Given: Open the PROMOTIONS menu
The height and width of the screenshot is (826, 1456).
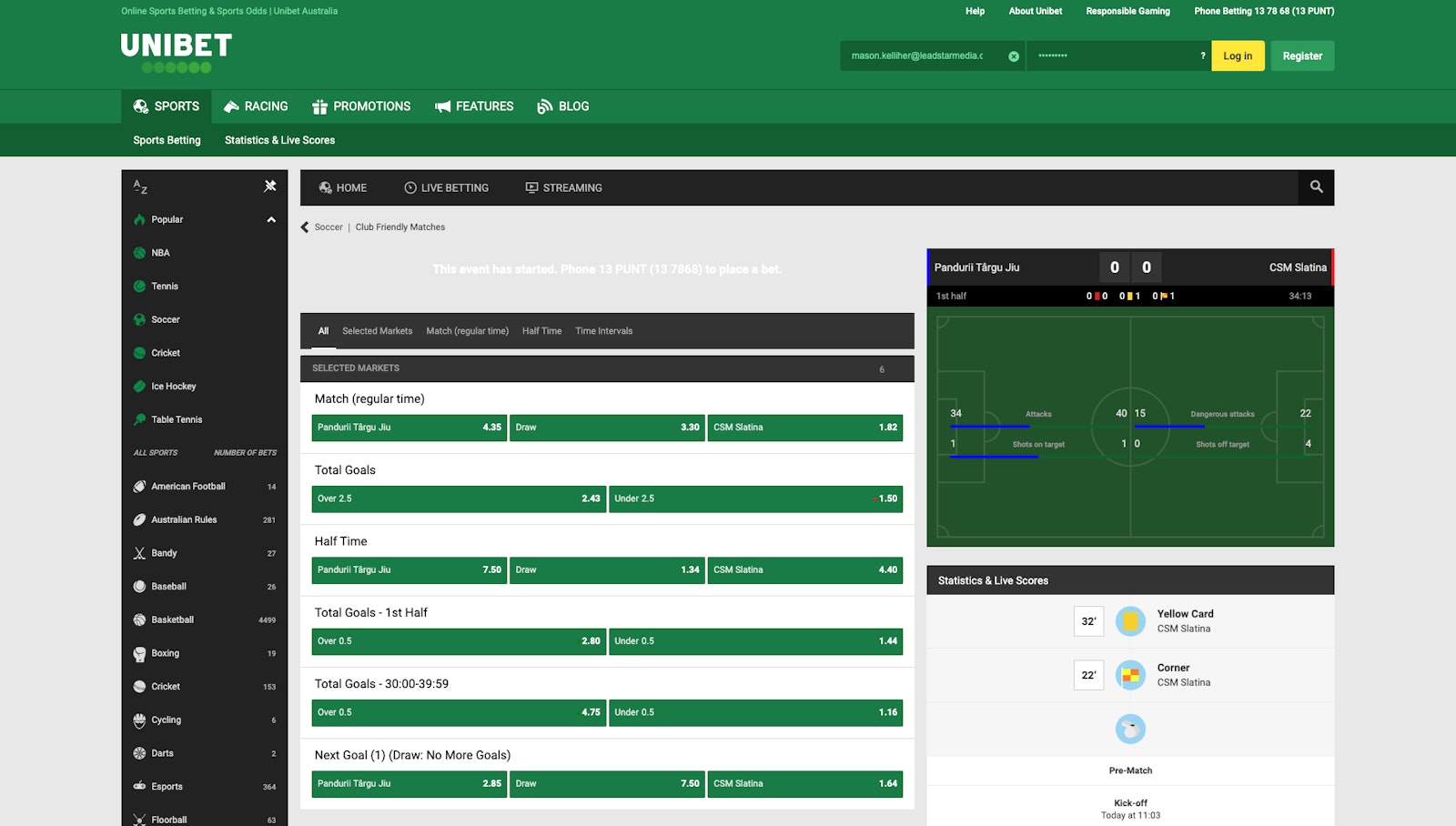Looking at the screenshot, I should (361, 106).
